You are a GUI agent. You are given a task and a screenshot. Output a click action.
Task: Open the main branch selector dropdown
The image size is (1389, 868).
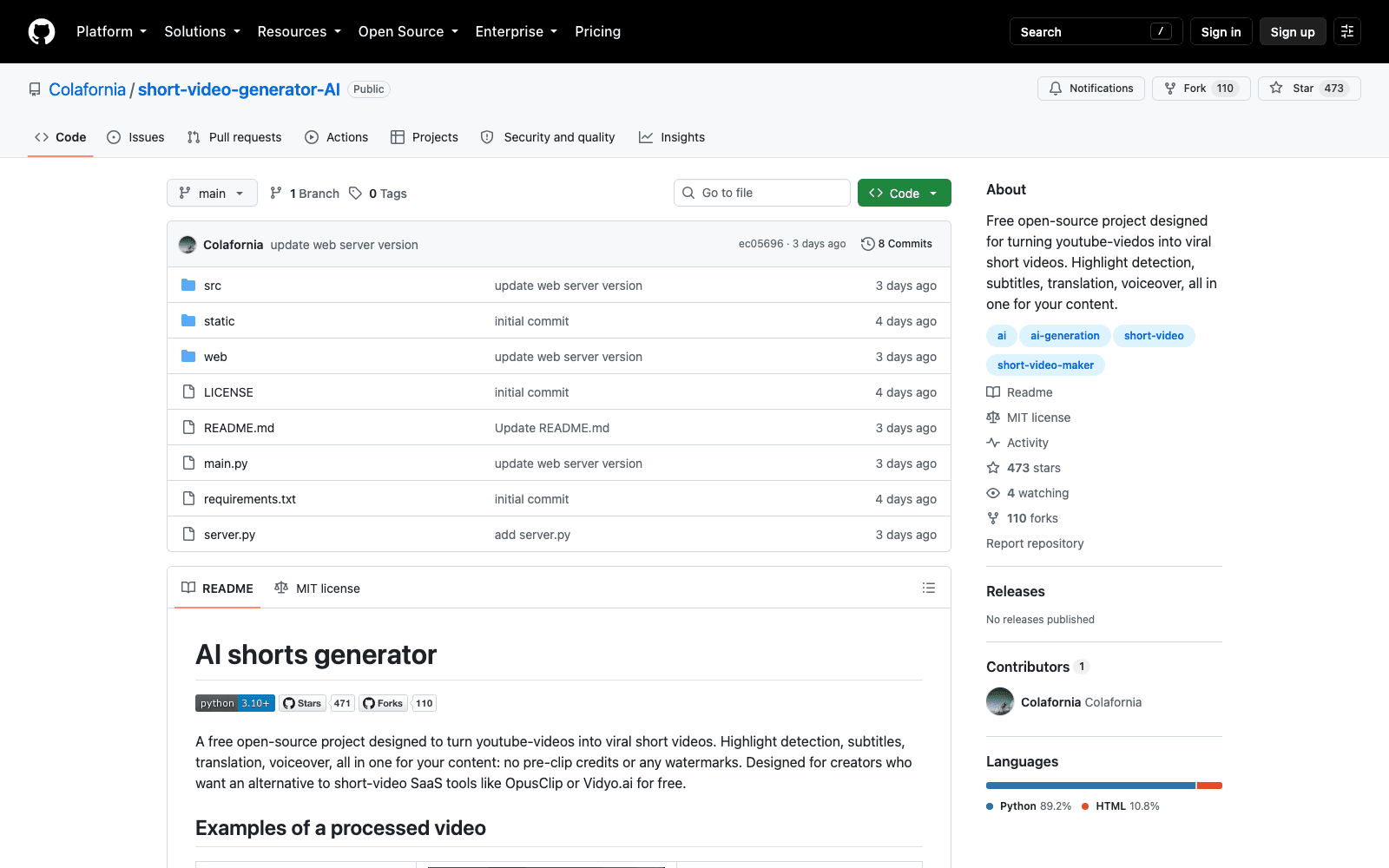[212, 193]
